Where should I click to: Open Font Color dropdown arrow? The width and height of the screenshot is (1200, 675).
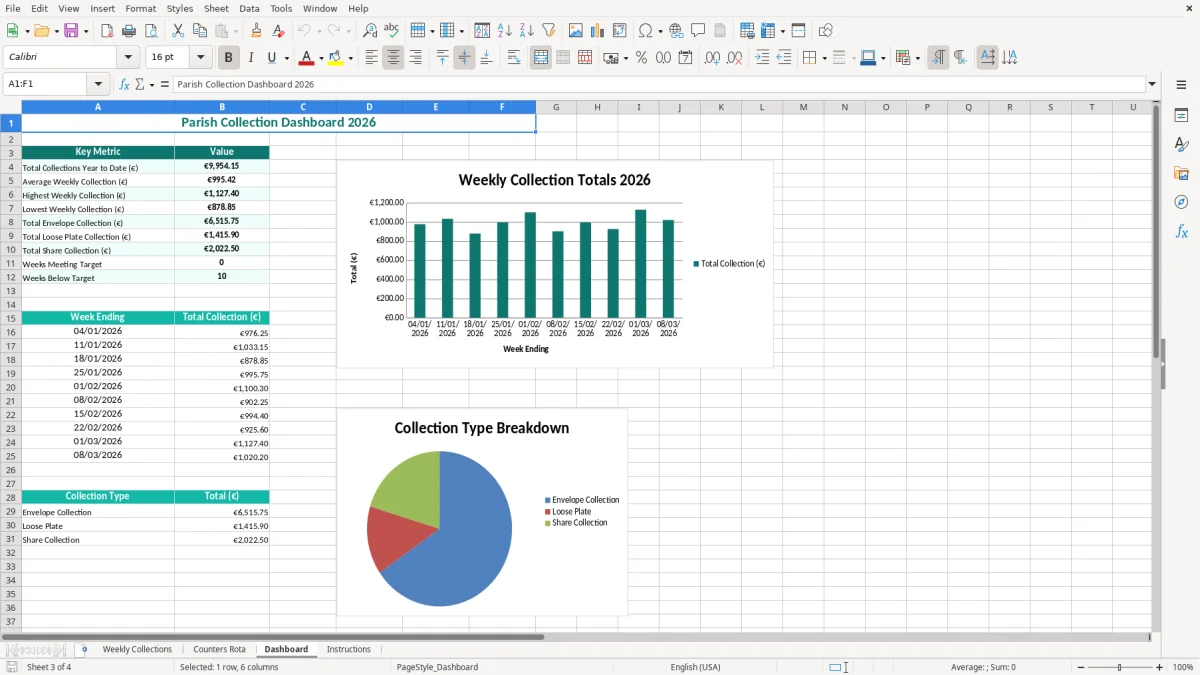[x=320, y=58]
